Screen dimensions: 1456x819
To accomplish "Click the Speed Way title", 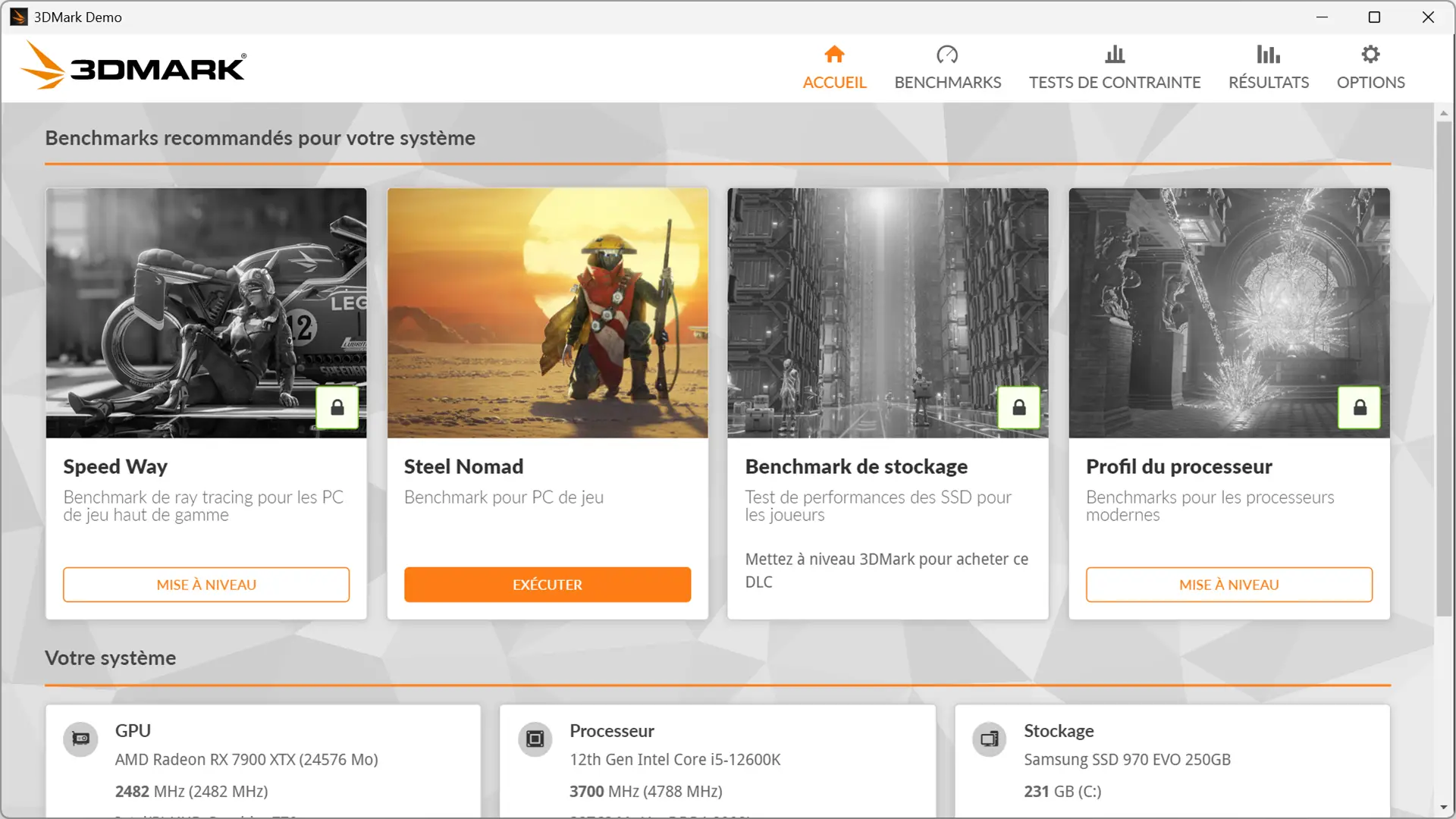I will (115, 466).
